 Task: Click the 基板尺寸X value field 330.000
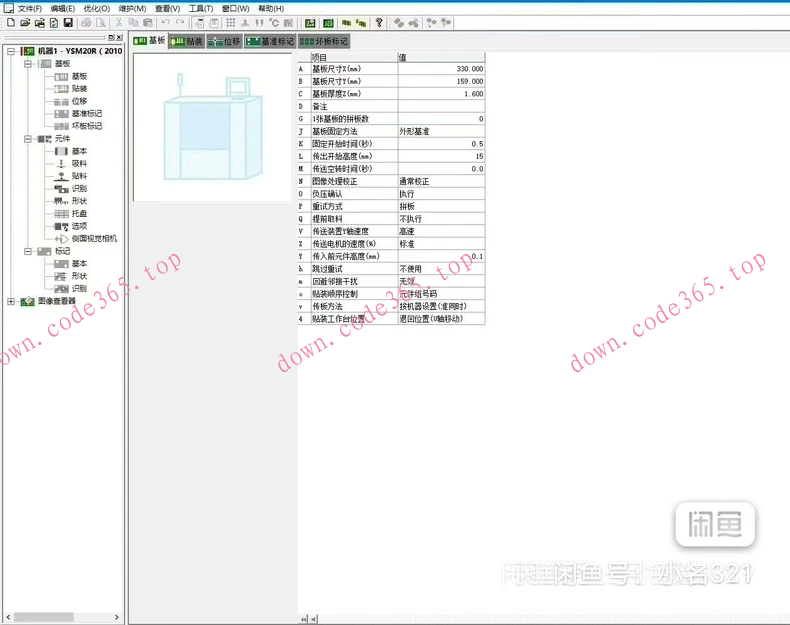pyautogui.click(x=441, y=69)
